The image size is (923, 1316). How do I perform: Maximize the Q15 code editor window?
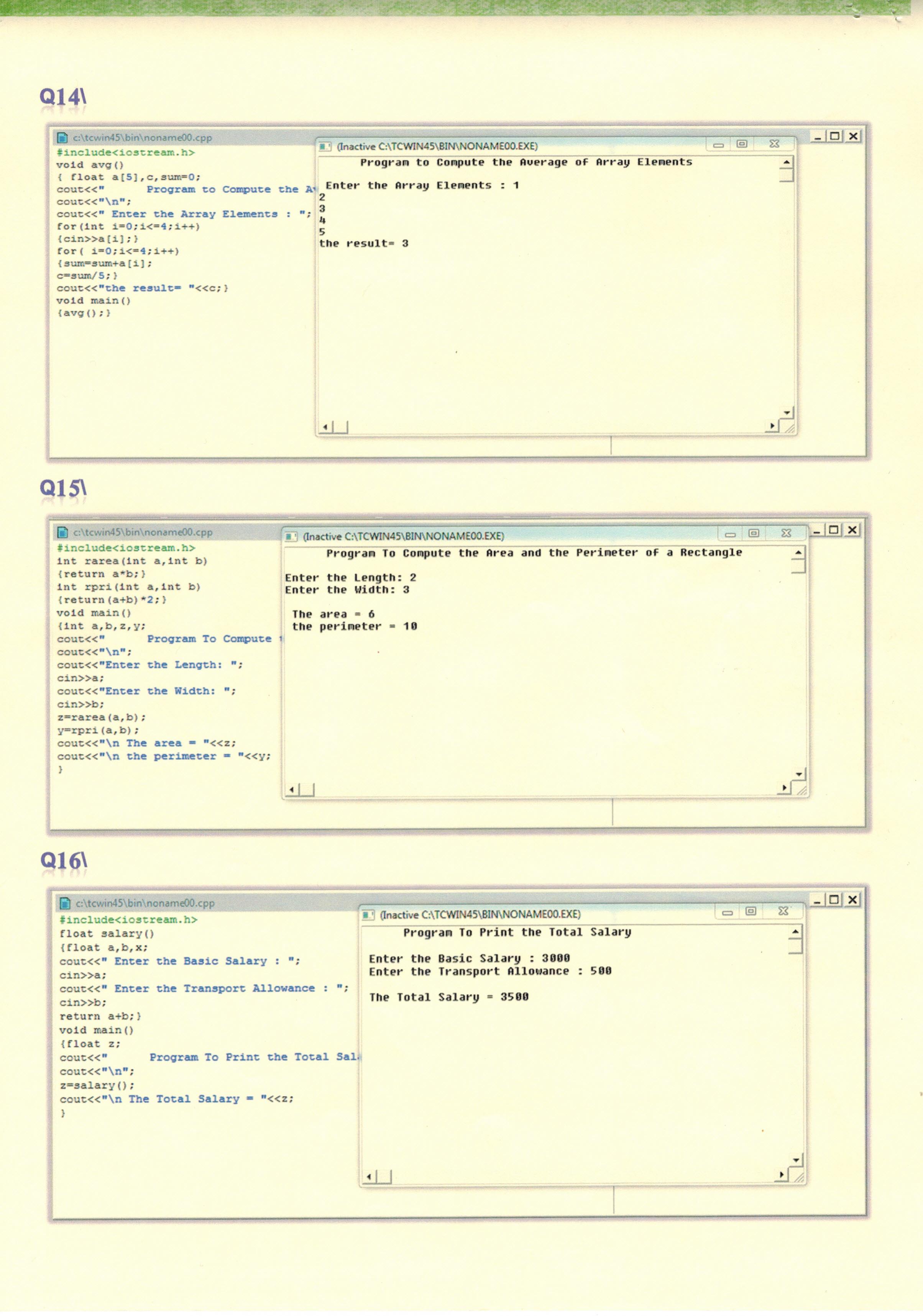834,530
